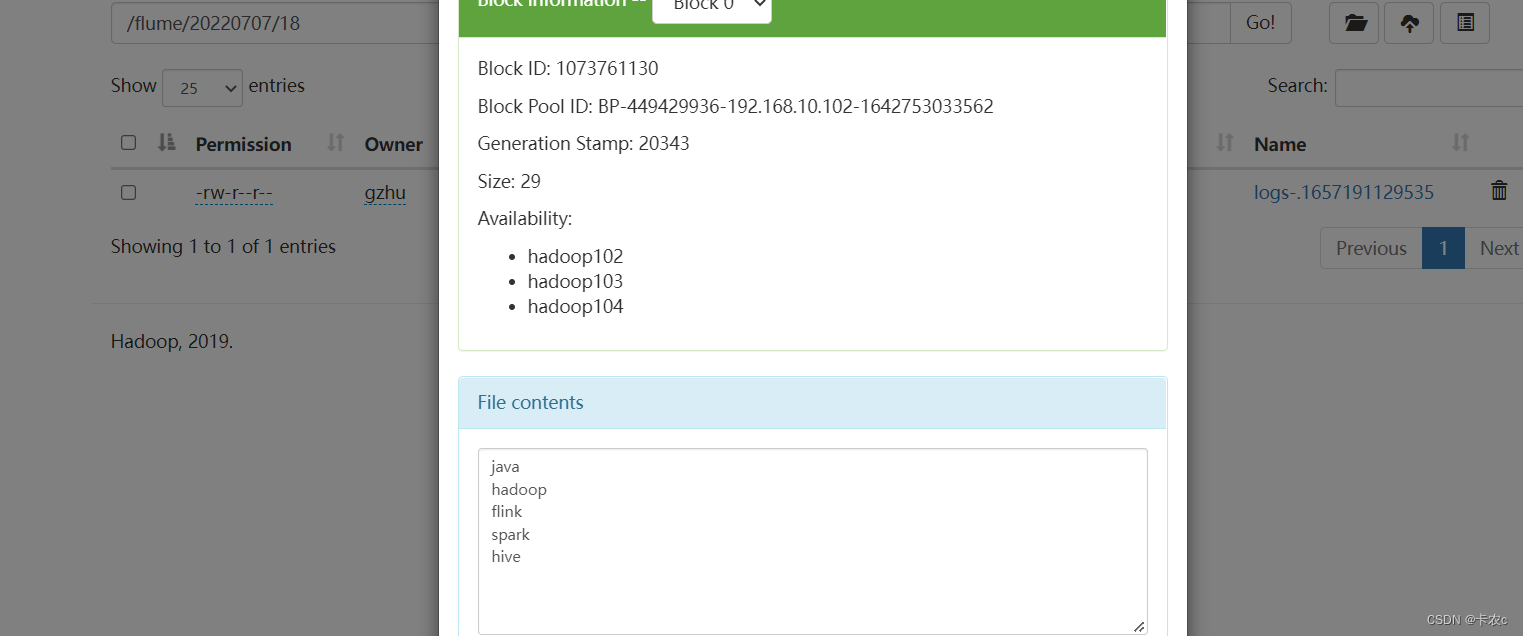Click the Go! button
1523x636 pixels.
1260,23
